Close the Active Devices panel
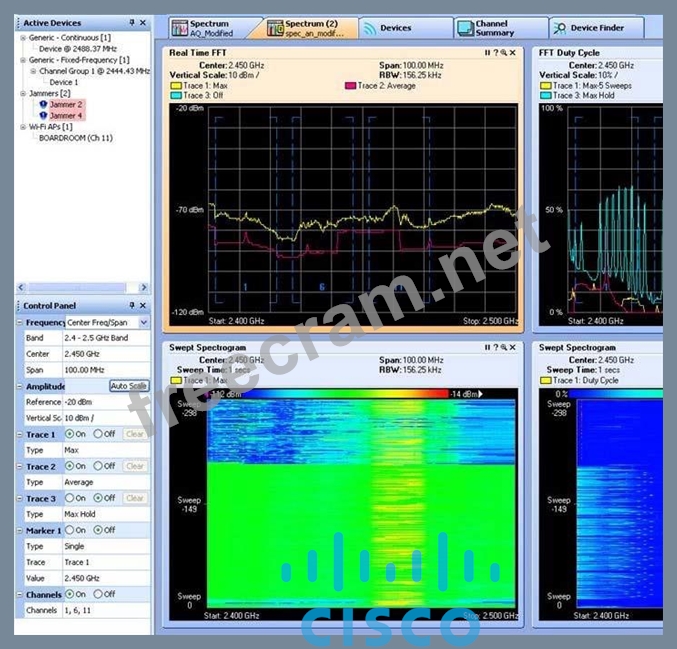Image resolution: width=677 pixels, height=649 pixels. (142, 23)
